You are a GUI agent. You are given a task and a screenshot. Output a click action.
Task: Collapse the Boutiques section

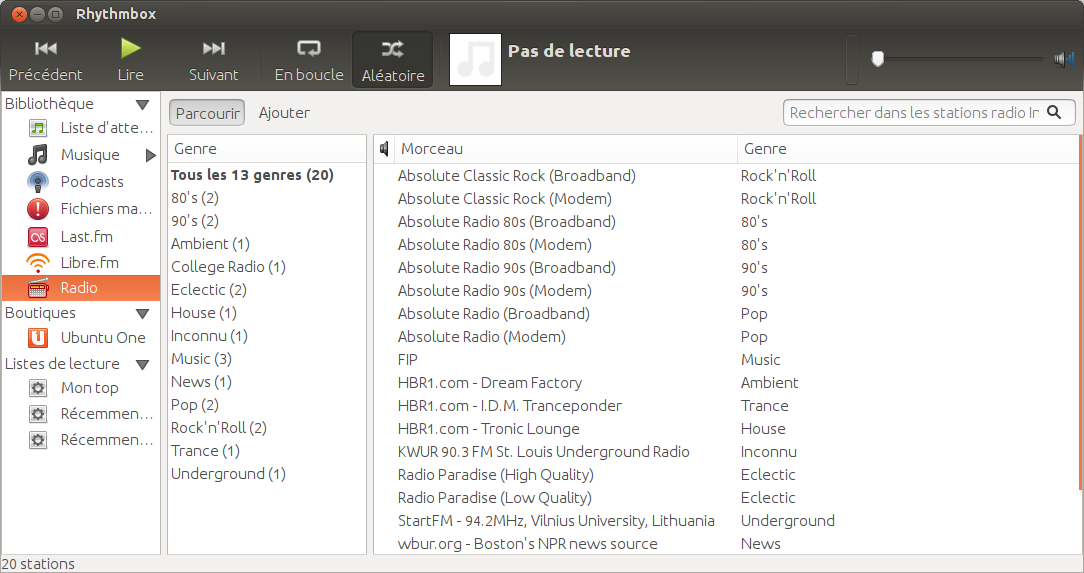[x=142, y=314]
